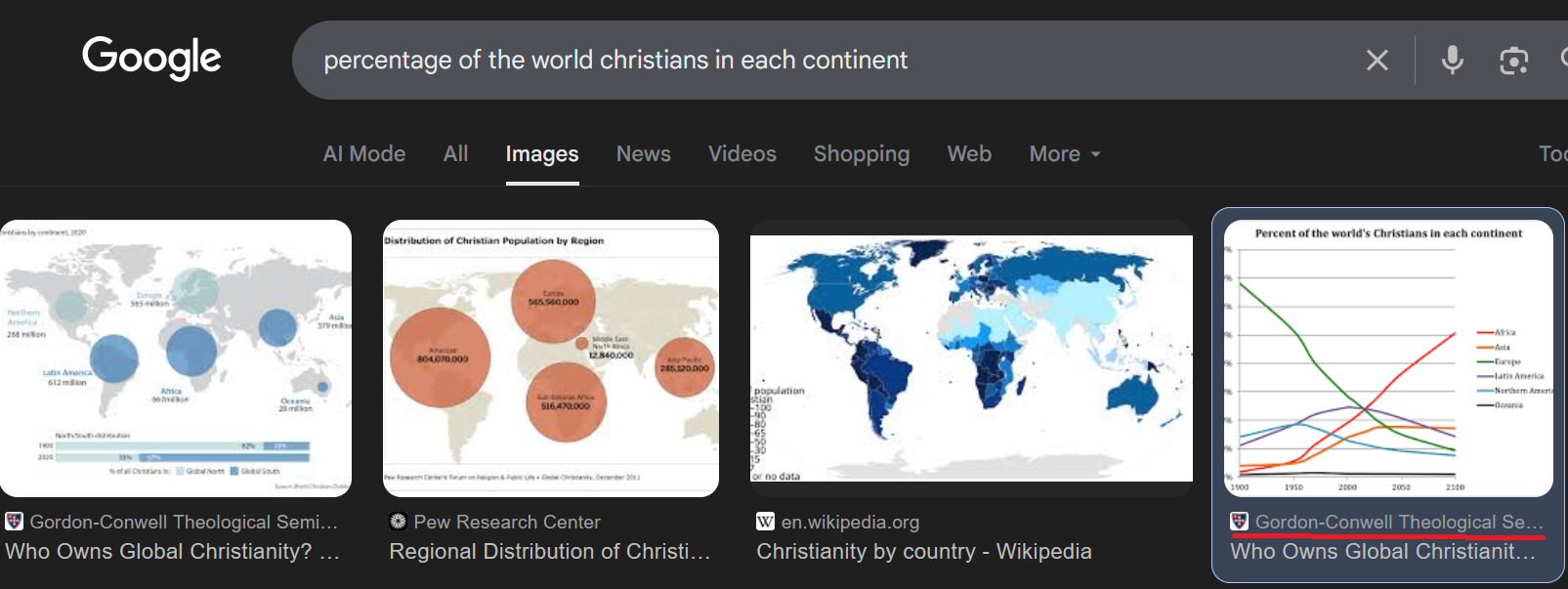Click the Wikipedia W favicon
Image resolution: width=1568 pixels, height=589 pixels.
coord(765,522)
